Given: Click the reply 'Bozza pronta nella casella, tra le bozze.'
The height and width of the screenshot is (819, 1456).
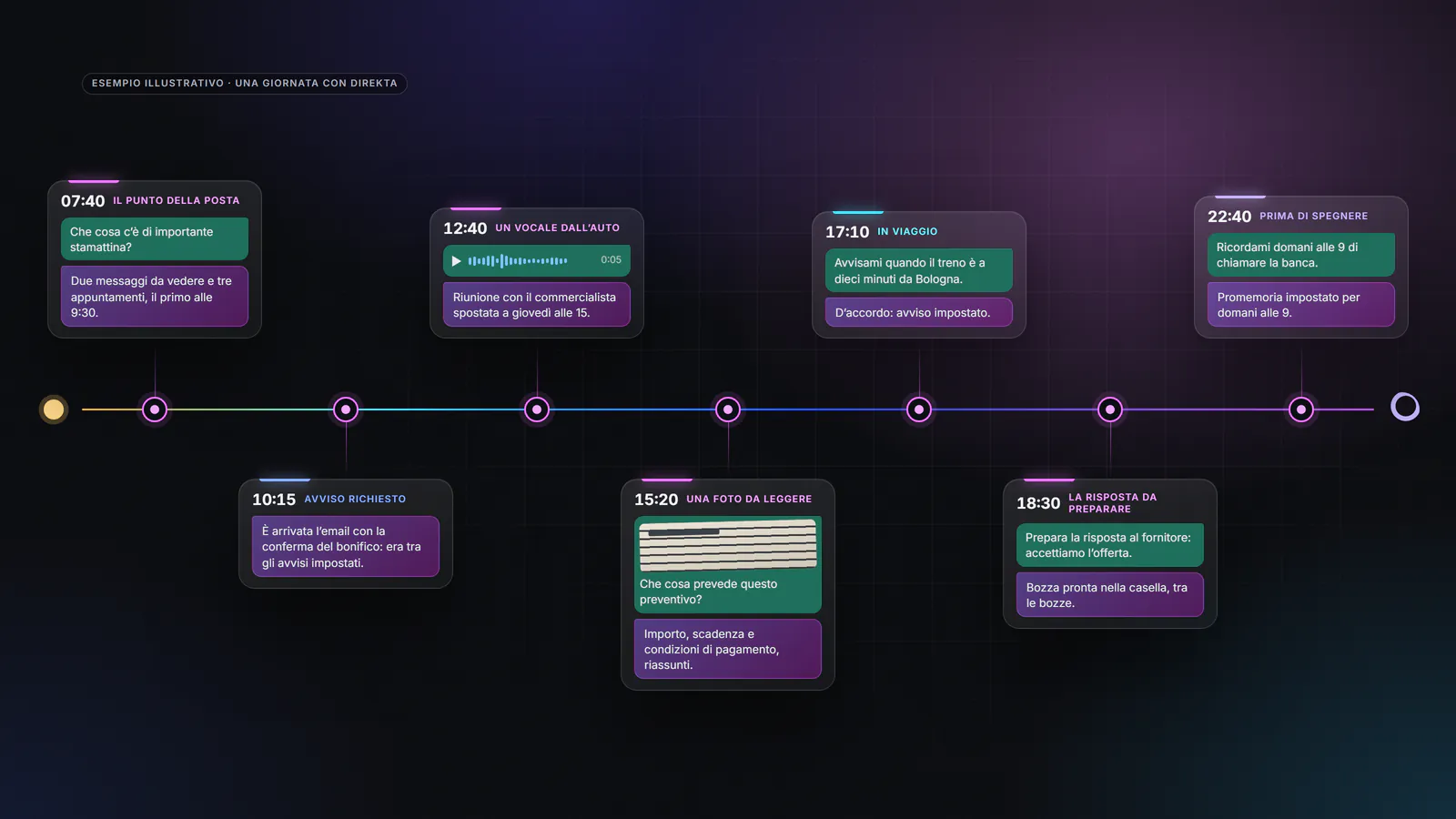Looking at the screenshot, I should click(1110, 595).
